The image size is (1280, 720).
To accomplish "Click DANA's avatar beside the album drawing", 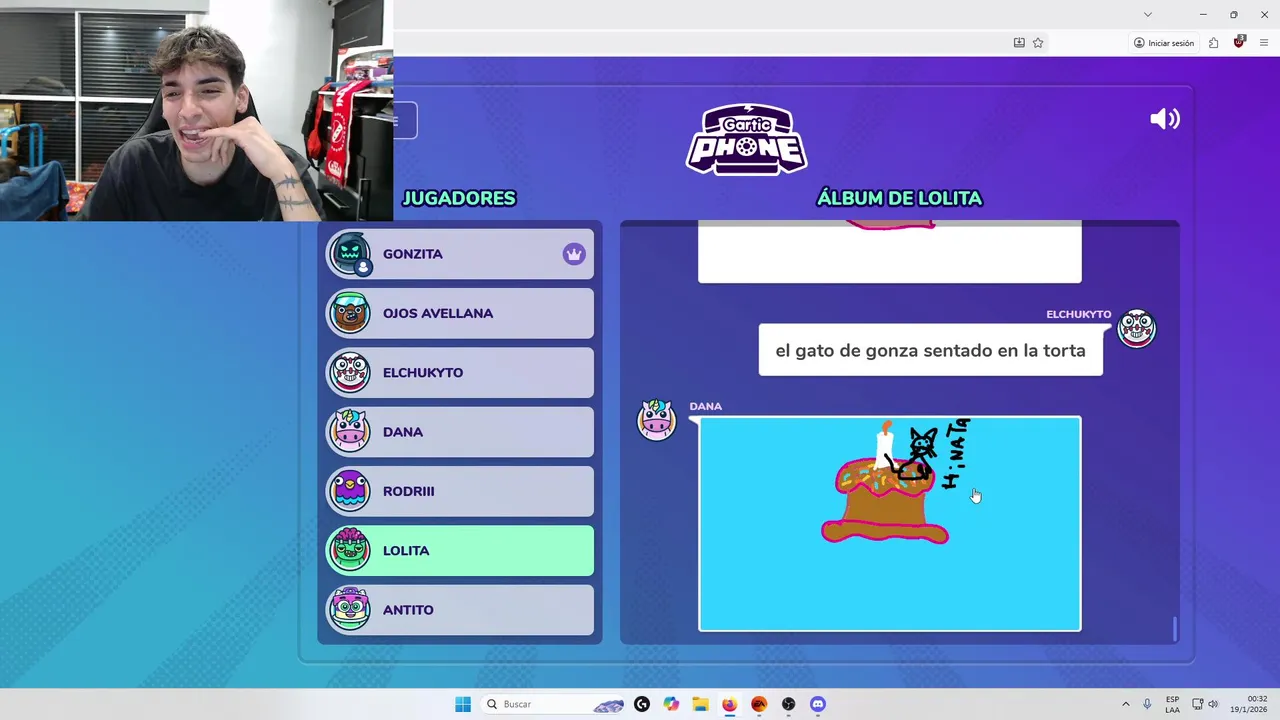I will tap(657, 421).
